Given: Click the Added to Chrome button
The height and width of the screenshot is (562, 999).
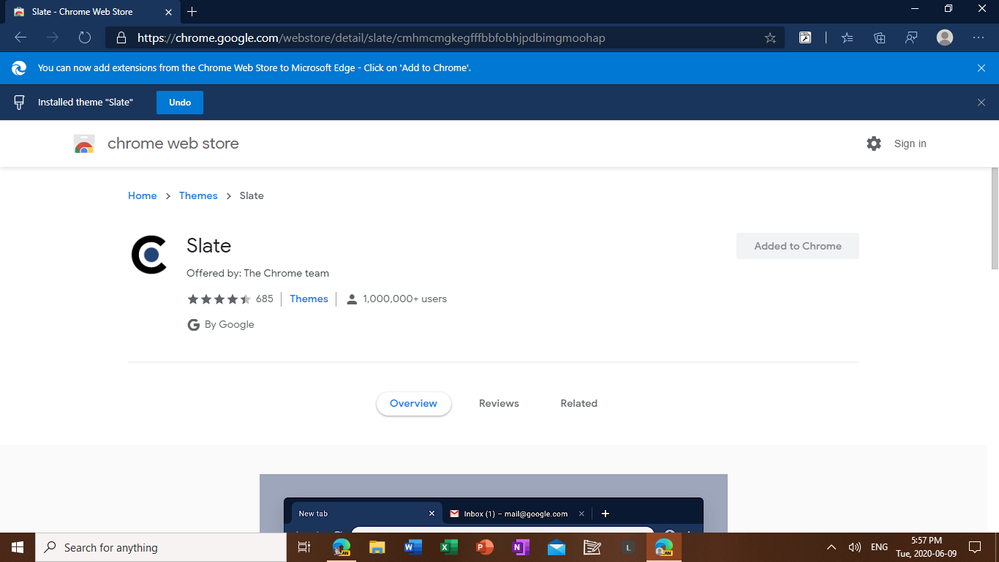Looking at the screenshot, I should (x=798, y=246).
